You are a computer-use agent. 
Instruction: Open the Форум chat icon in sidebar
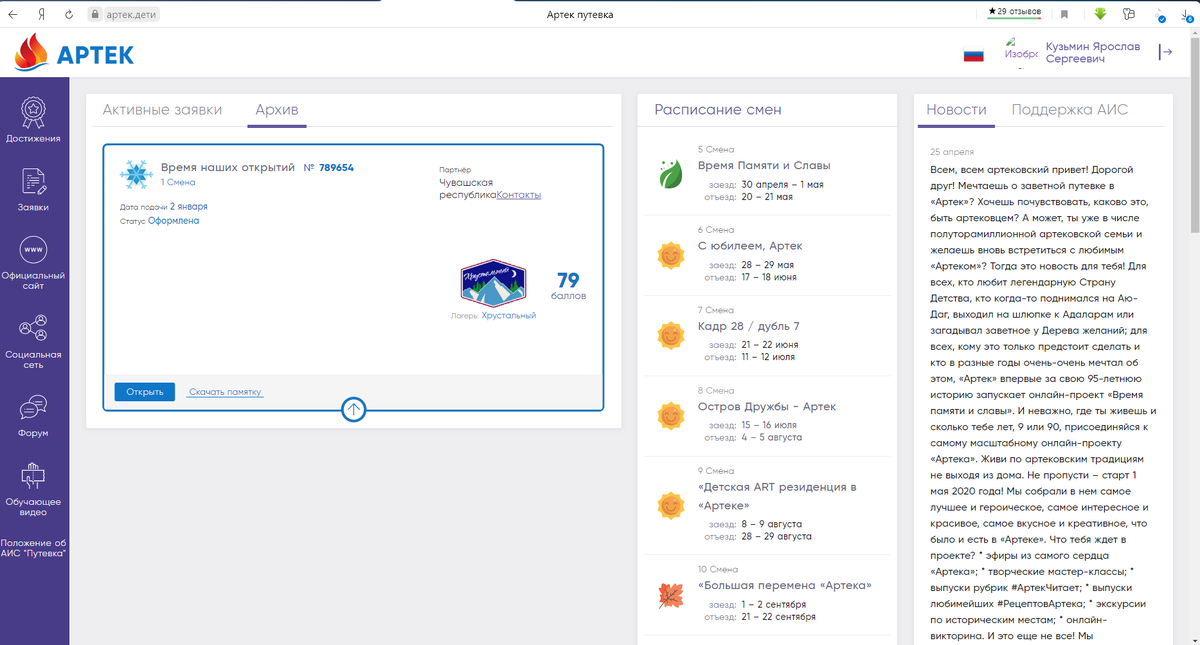click(33, 408)
